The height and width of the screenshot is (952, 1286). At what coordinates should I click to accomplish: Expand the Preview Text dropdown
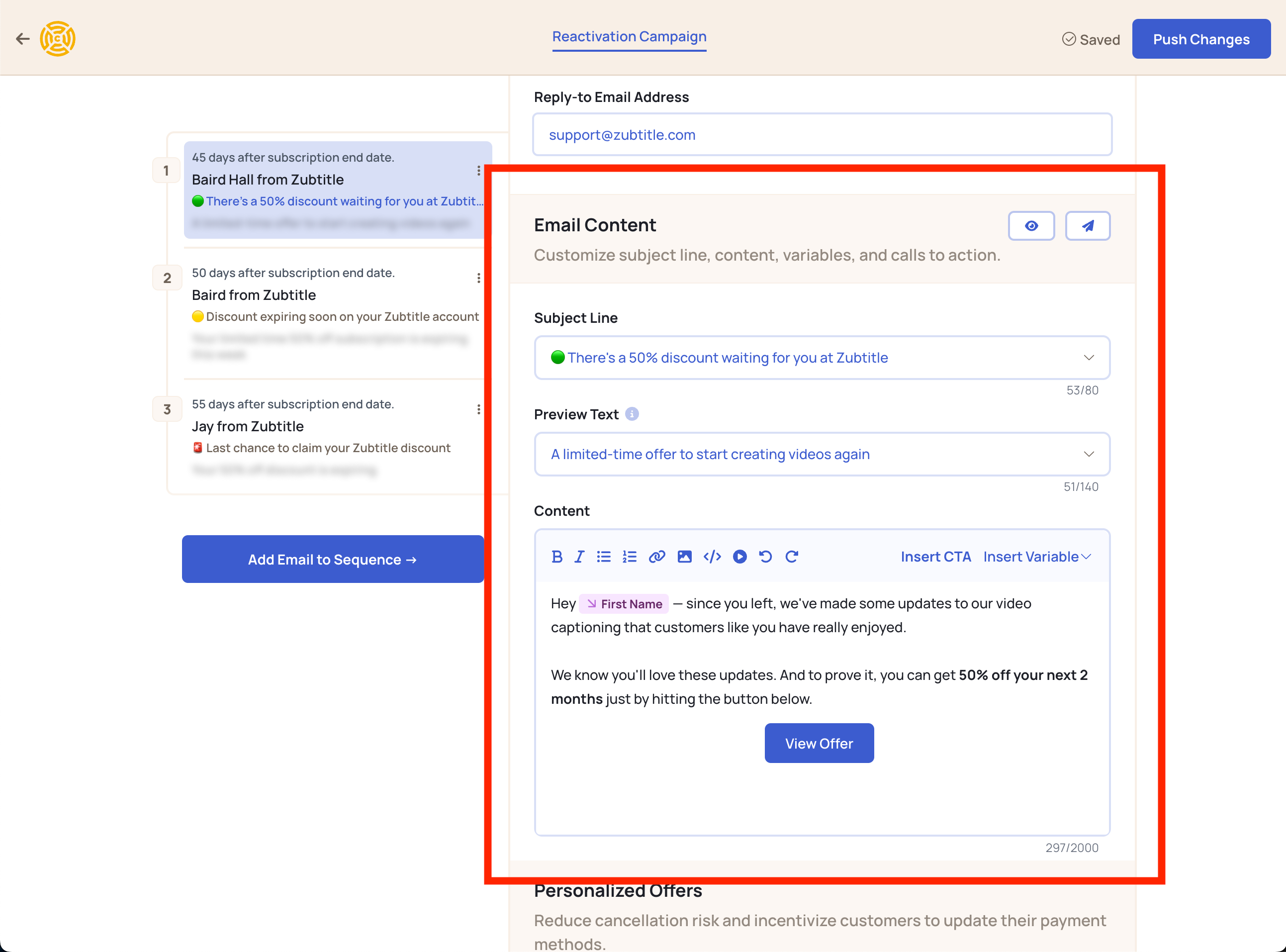[x=1089, y=454]
